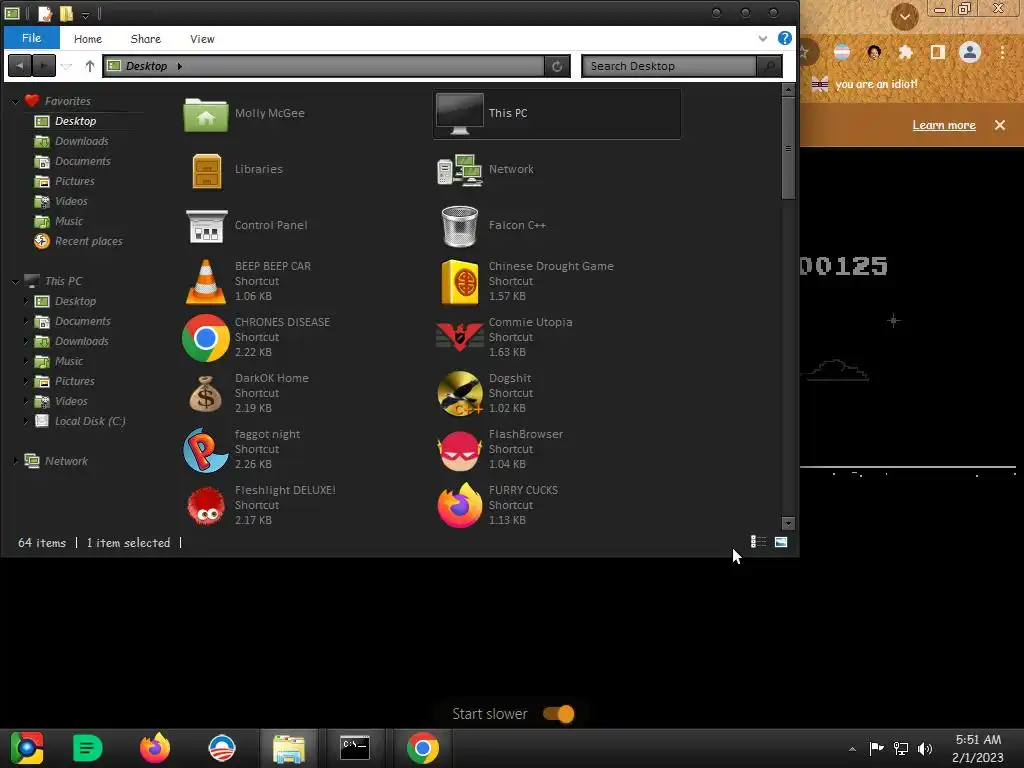The width and height of the screenshot is (1024, 768).
Task: Expand the ribbon chevron
Action: click(763, 39)
